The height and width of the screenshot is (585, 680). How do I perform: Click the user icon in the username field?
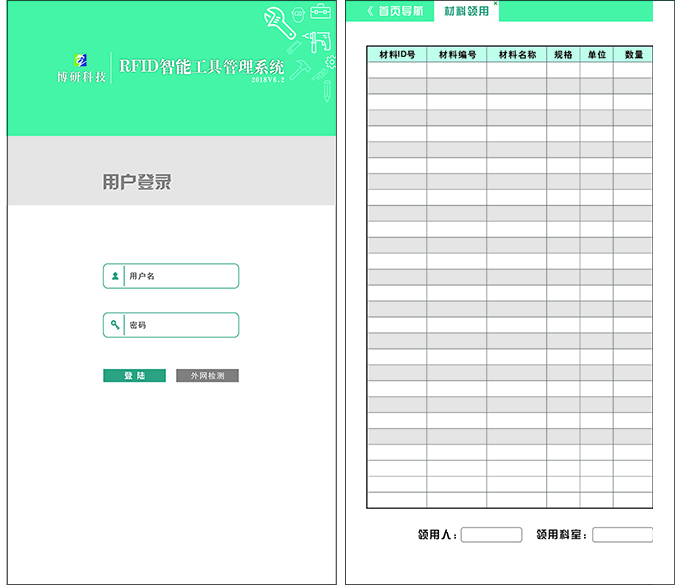pos(115,276)
